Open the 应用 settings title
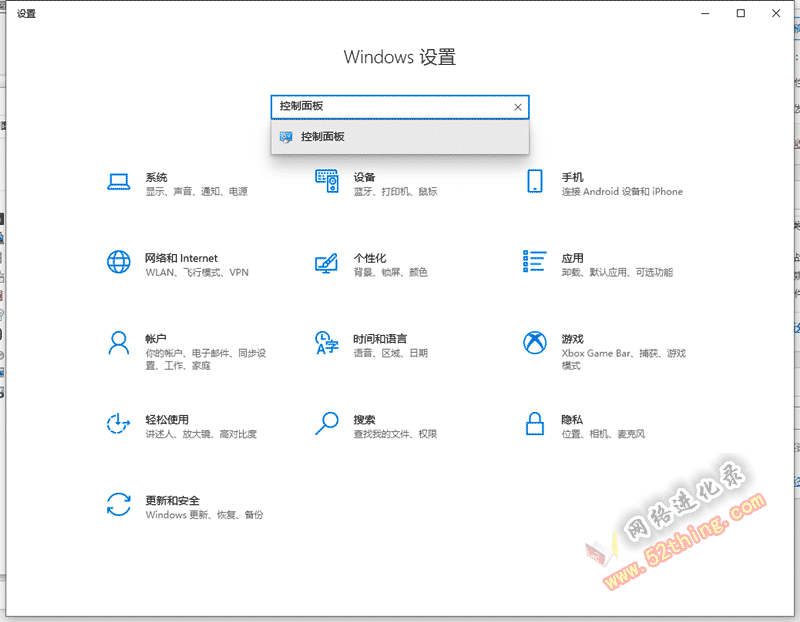800x622 pixels. (572, 258)
